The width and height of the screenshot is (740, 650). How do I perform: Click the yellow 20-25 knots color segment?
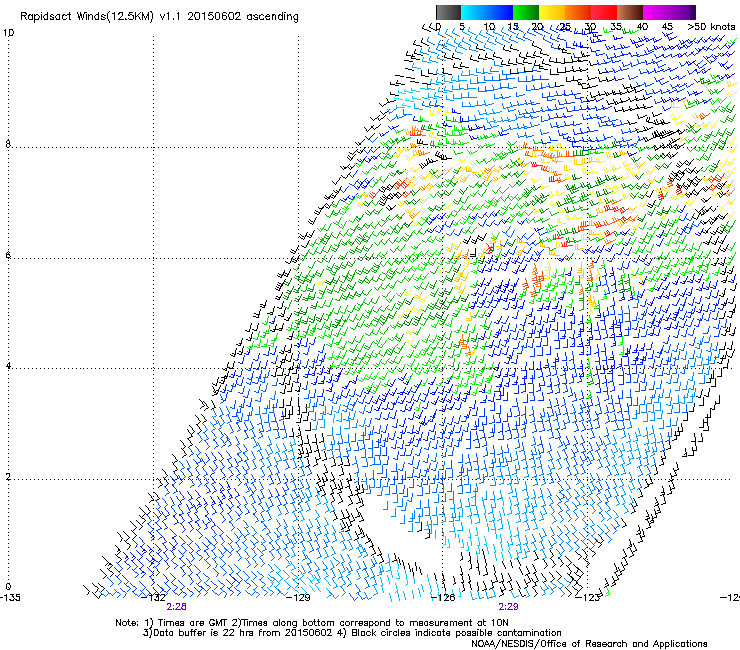552,12
